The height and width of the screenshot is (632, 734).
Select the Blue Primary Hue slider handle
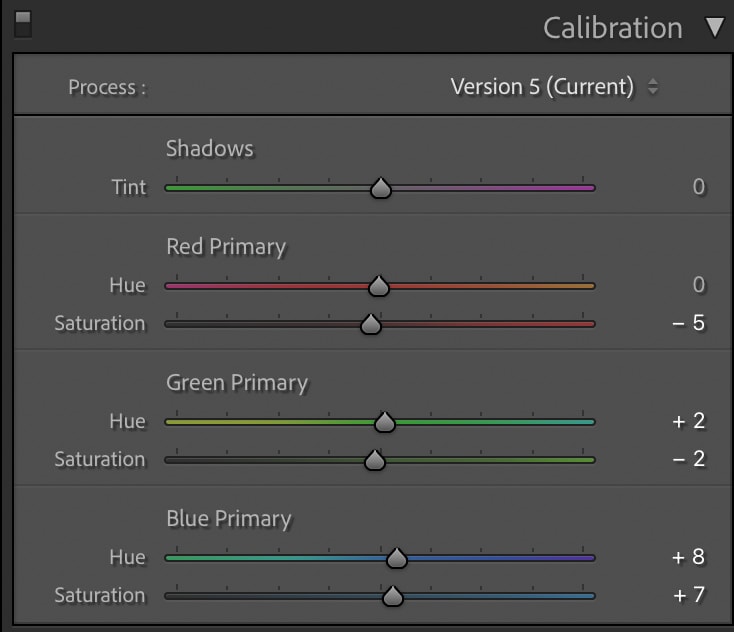coord(396,558)
